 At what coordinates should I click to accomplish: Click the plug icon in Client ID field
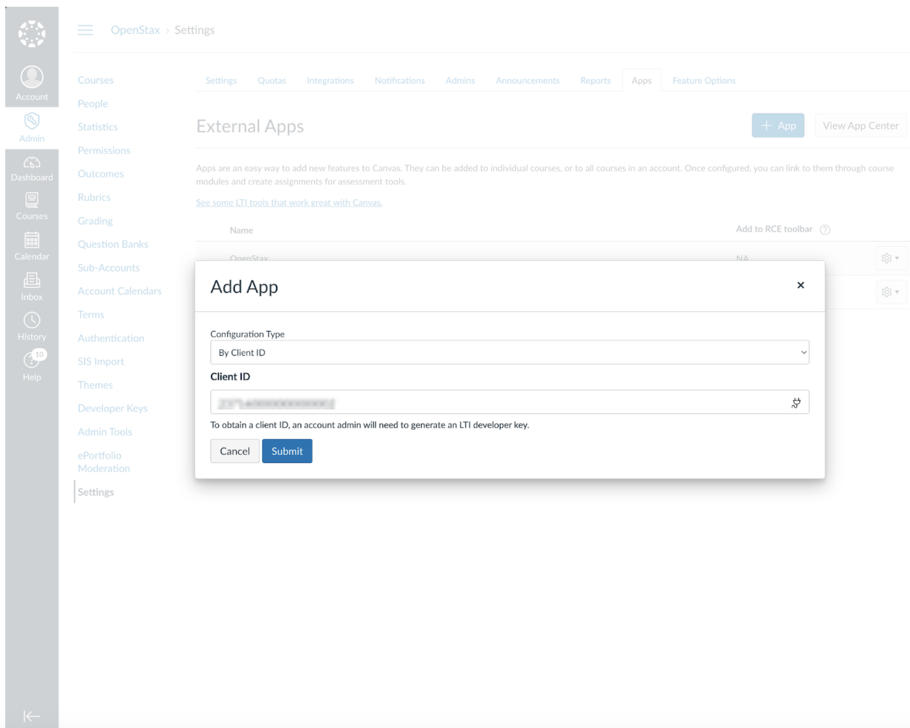click(796, 402)
